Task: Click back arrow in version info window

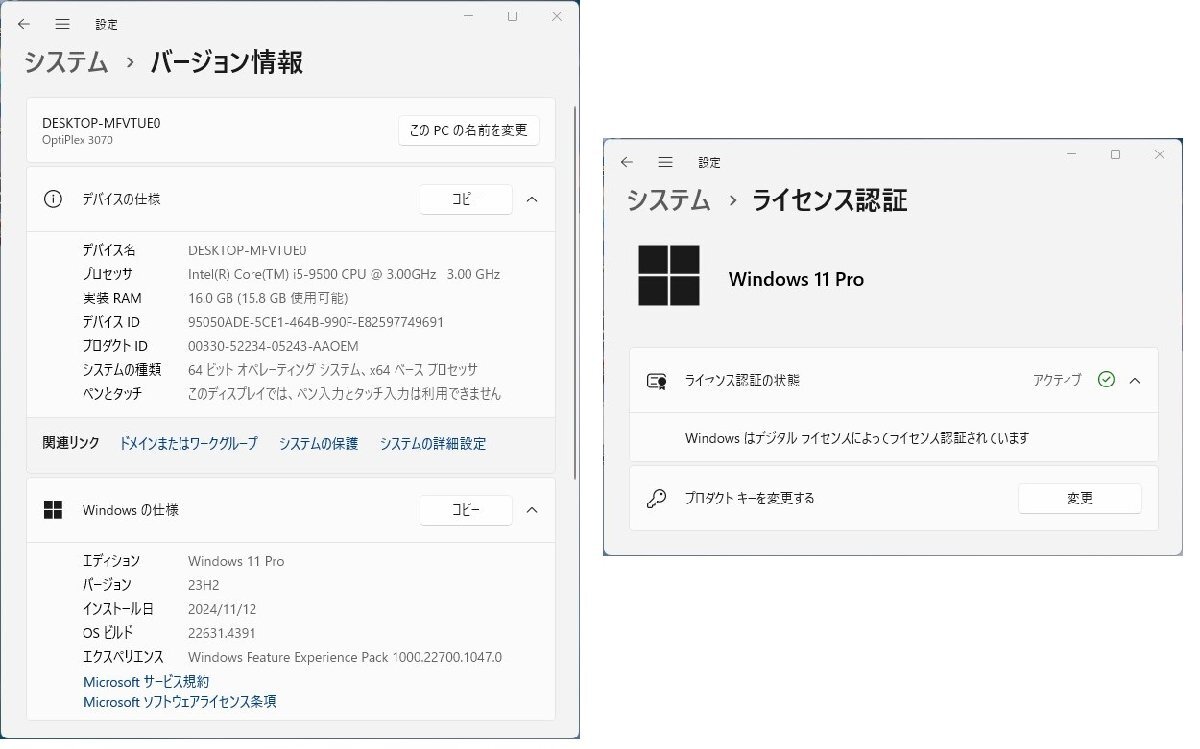Action: (24, 23)
